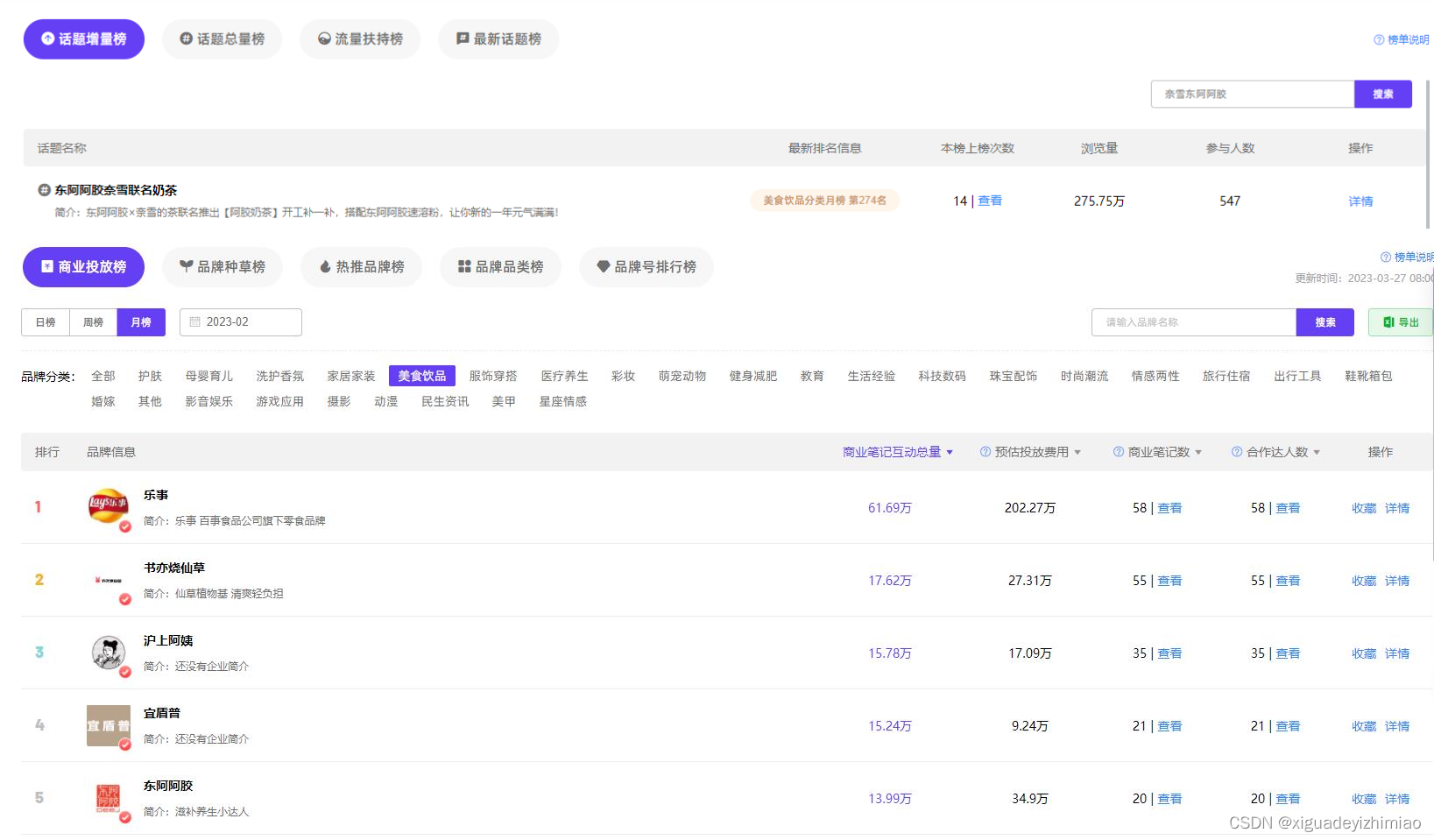The image size is (1434, 840).
Task: Click brand 搜索 button
Action: tap(1325, 322)
